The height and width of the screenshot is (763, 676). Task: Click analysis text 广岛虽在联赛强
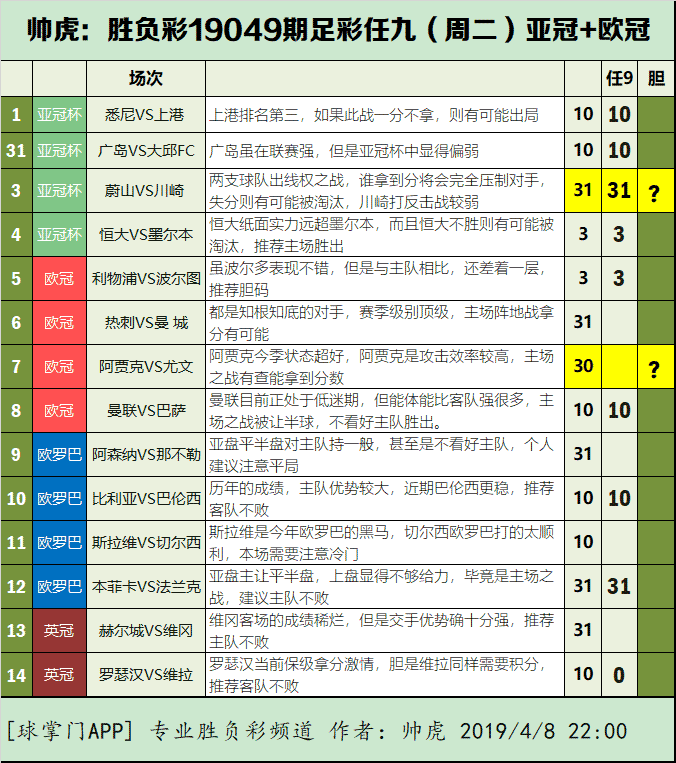[262, 151]
